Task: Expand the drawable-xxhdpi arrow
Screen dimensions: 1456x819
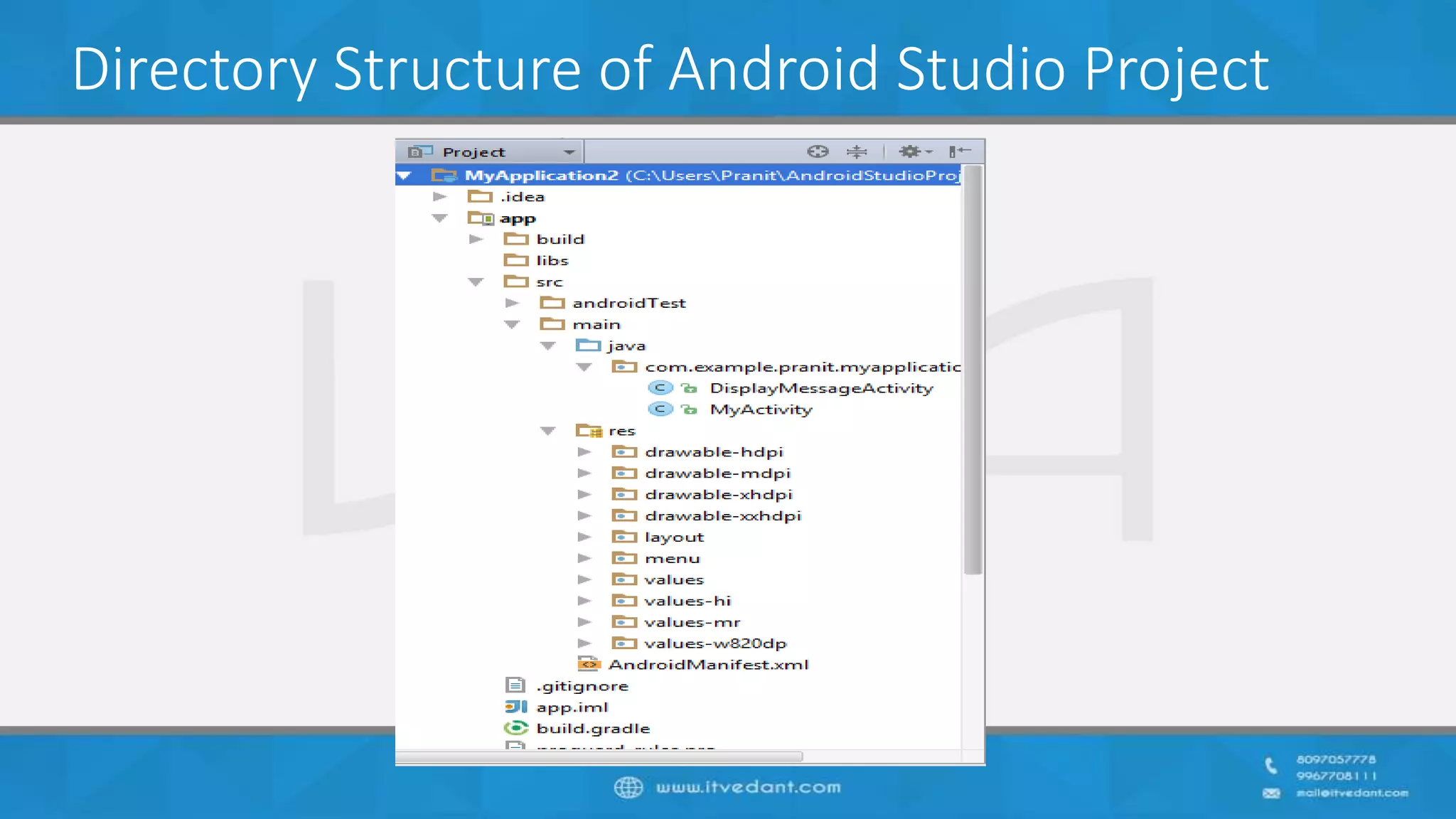Action: (584, 516)
